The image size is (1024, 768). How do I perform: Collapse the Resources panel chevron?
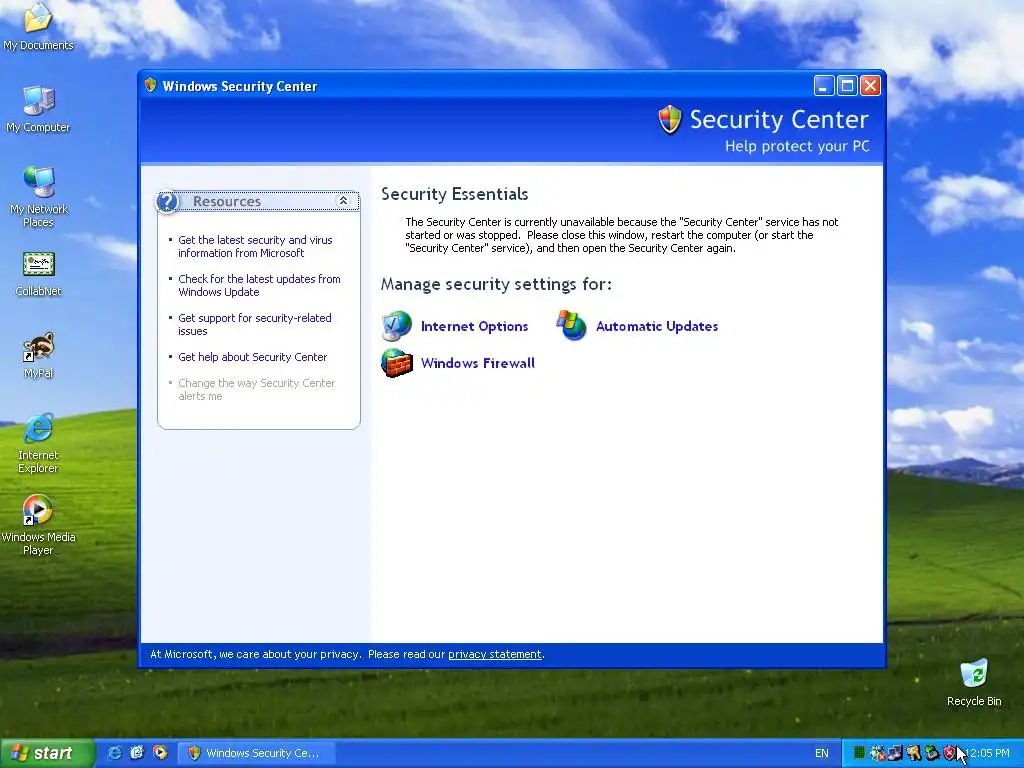pyautogui.click(x=343, y=201)
